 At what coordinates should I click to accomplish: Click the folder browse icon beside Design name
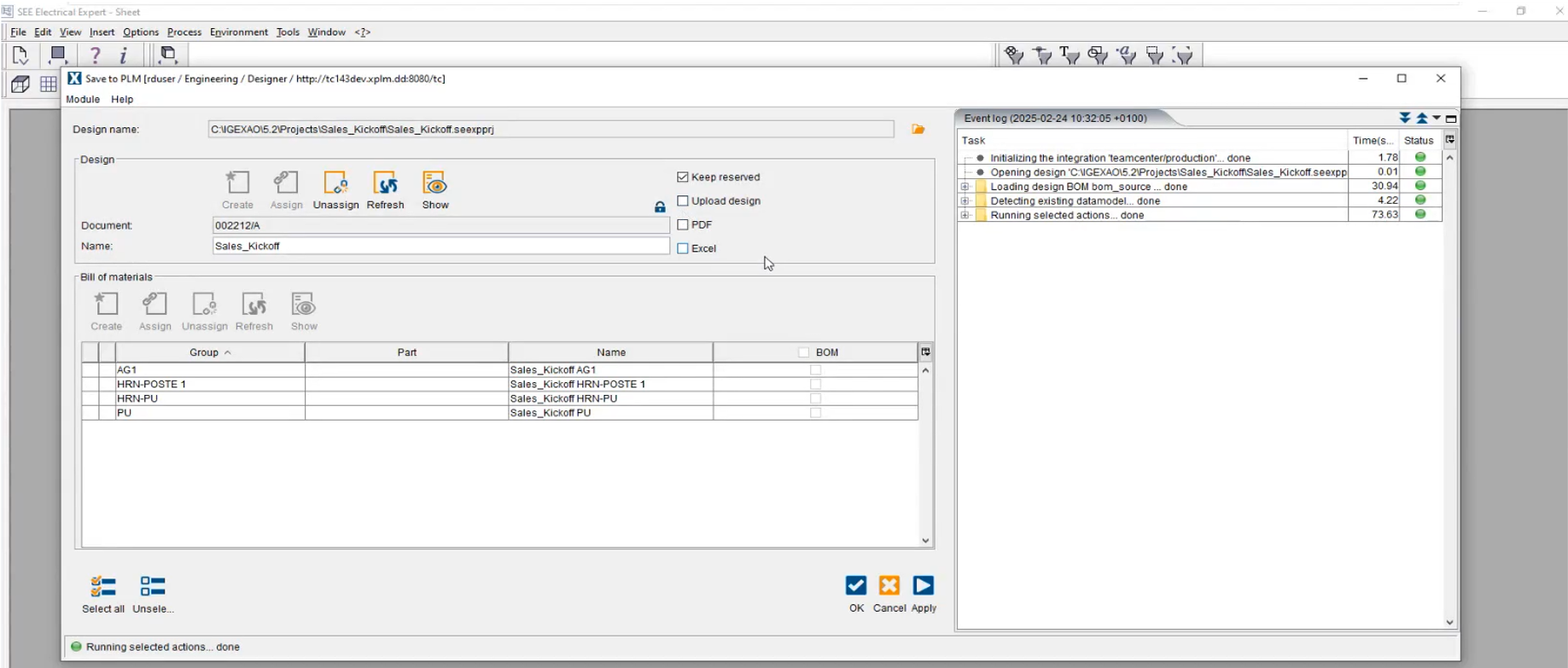918,130
